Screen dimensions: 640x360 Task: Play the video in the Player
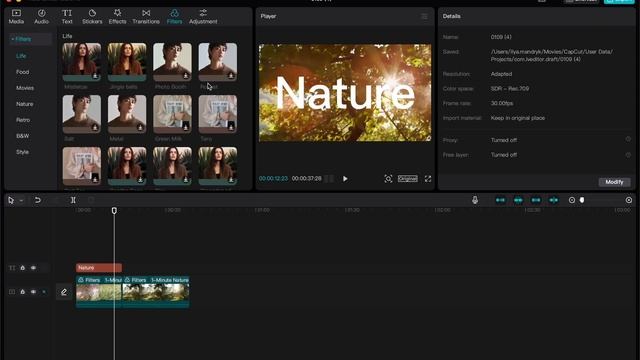click(x=345, y=179)
